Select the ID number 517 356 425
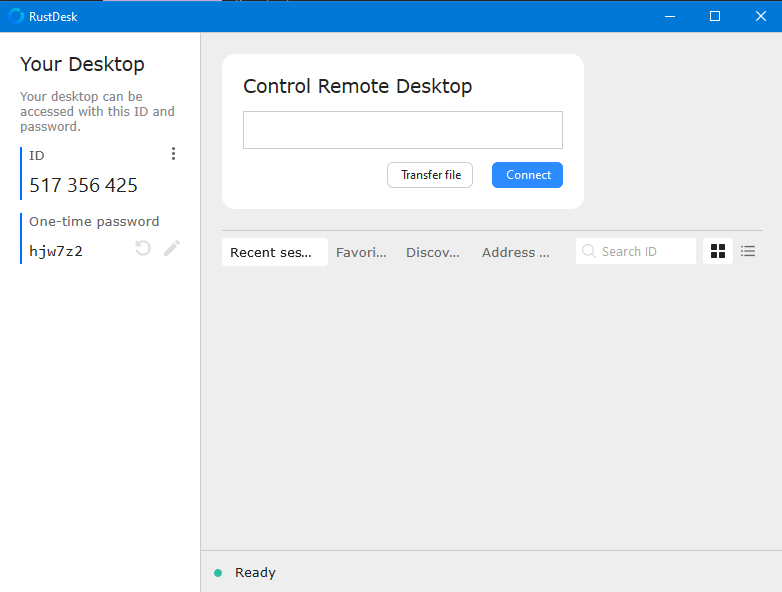Viewport: 782px width, 592px height. click(83, 186)
